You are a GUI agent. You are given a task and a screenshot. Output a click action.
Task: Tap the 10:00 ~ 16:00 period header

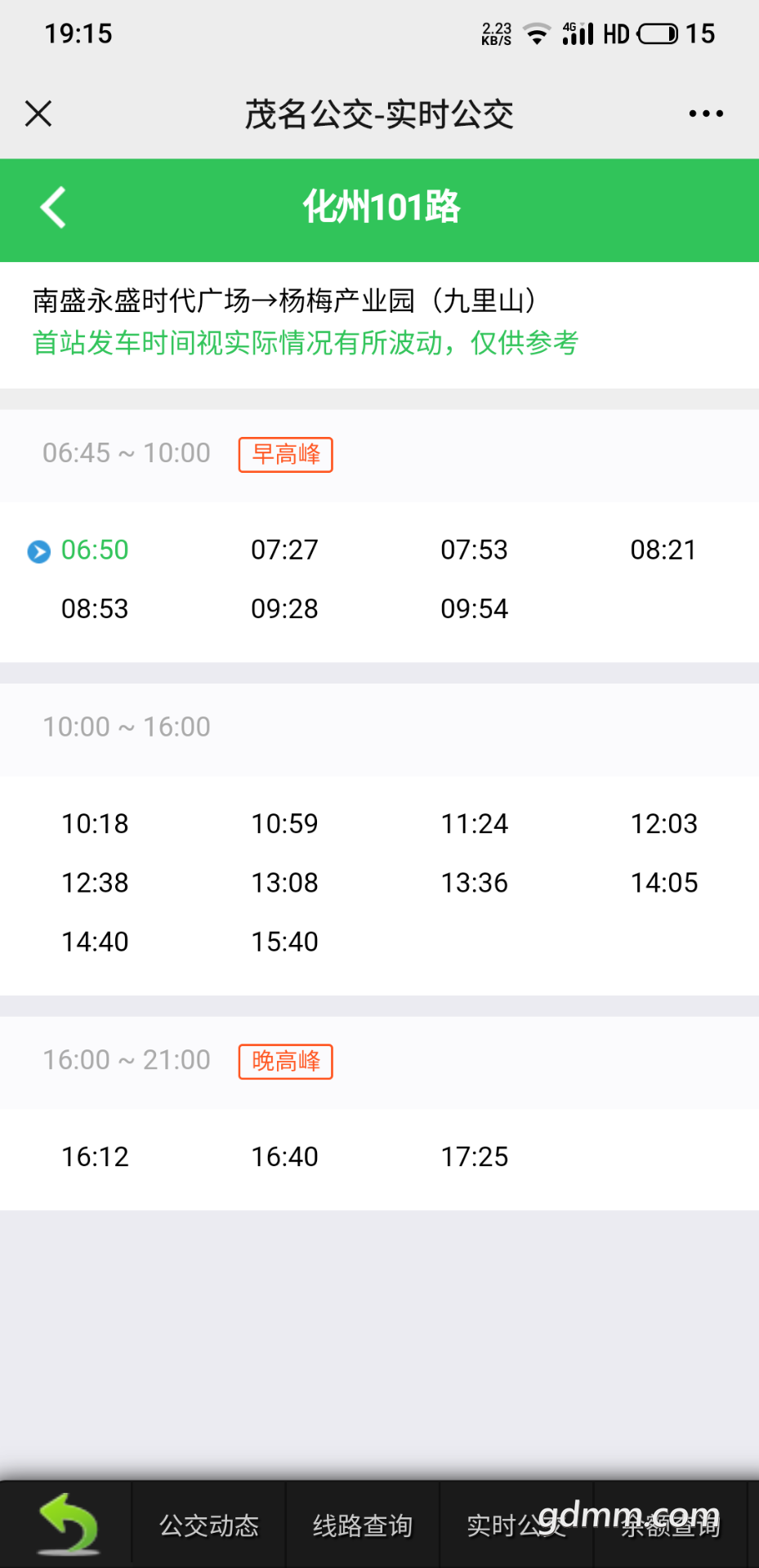pyautogui.click(x=127, y=727)
